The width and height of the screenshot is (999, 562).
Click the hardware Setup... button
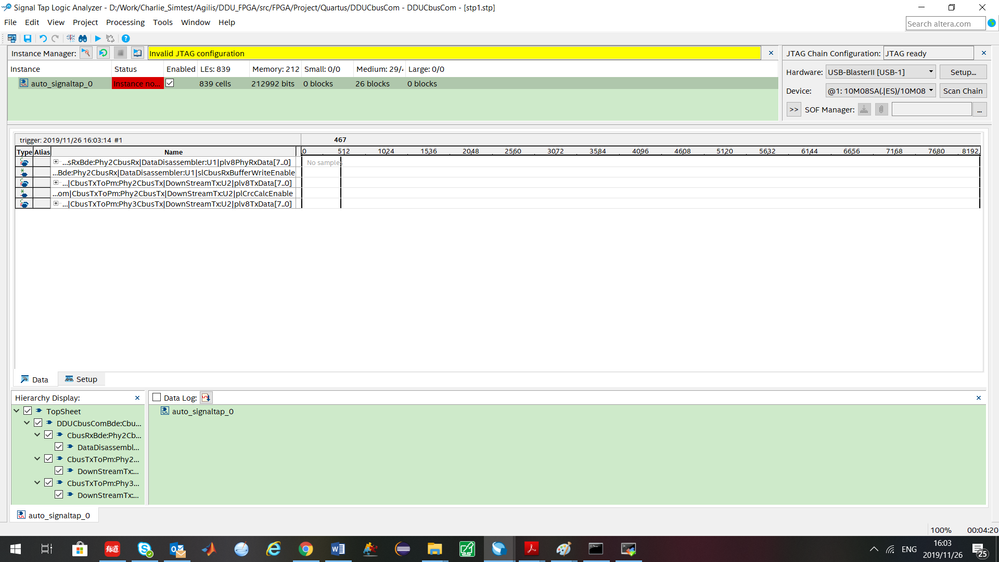[x=963, y=72]
